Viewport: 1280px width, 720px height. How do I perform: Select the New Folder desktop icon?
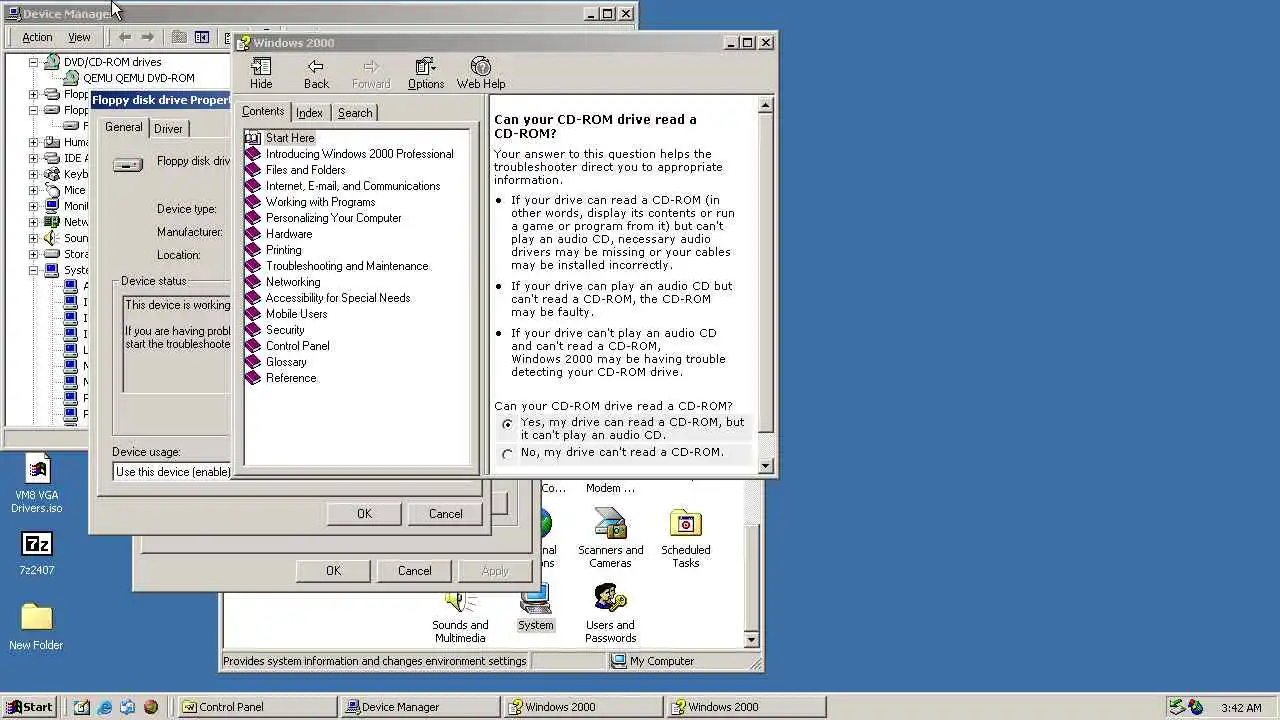pyautogui.click(x=36, y=627)
